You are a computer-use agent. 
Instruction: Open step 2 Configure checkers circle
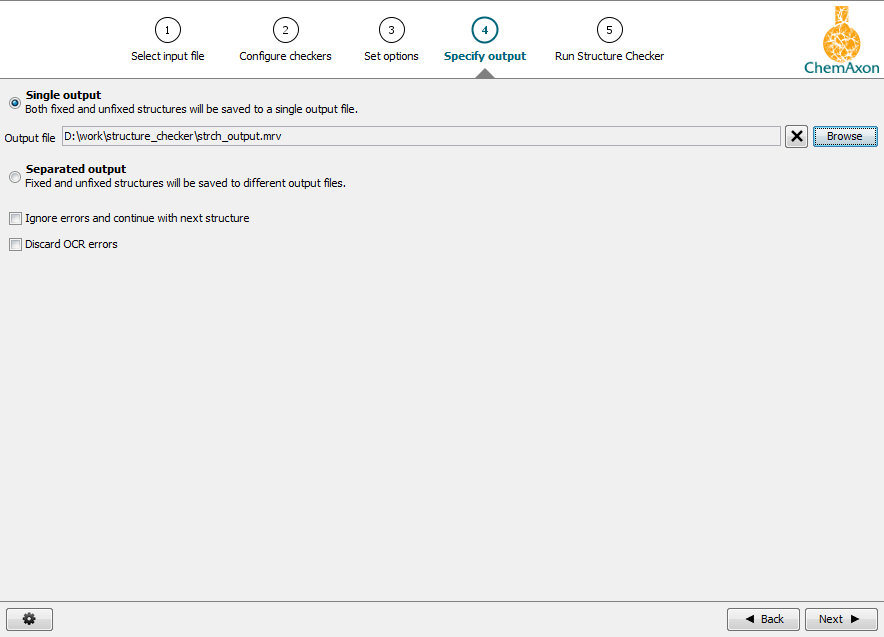(285, 30)
